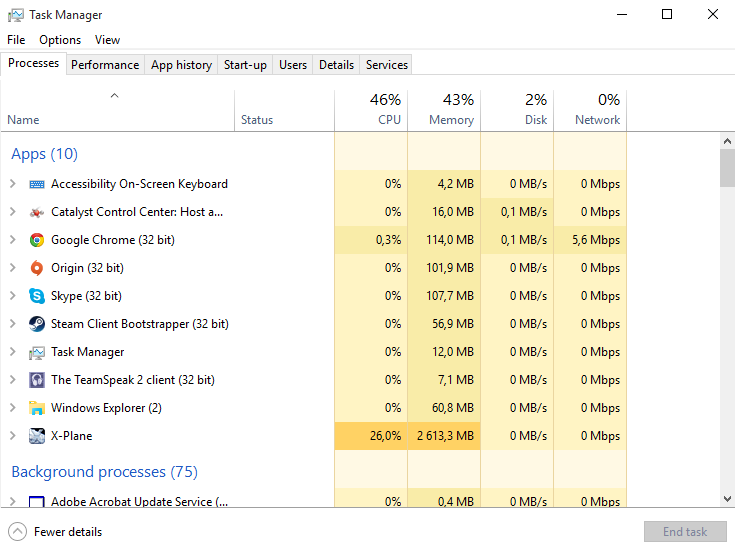Maximize the Task Manager window
The height and width of the screenshot is (556, 735).
tap(667, 15)
